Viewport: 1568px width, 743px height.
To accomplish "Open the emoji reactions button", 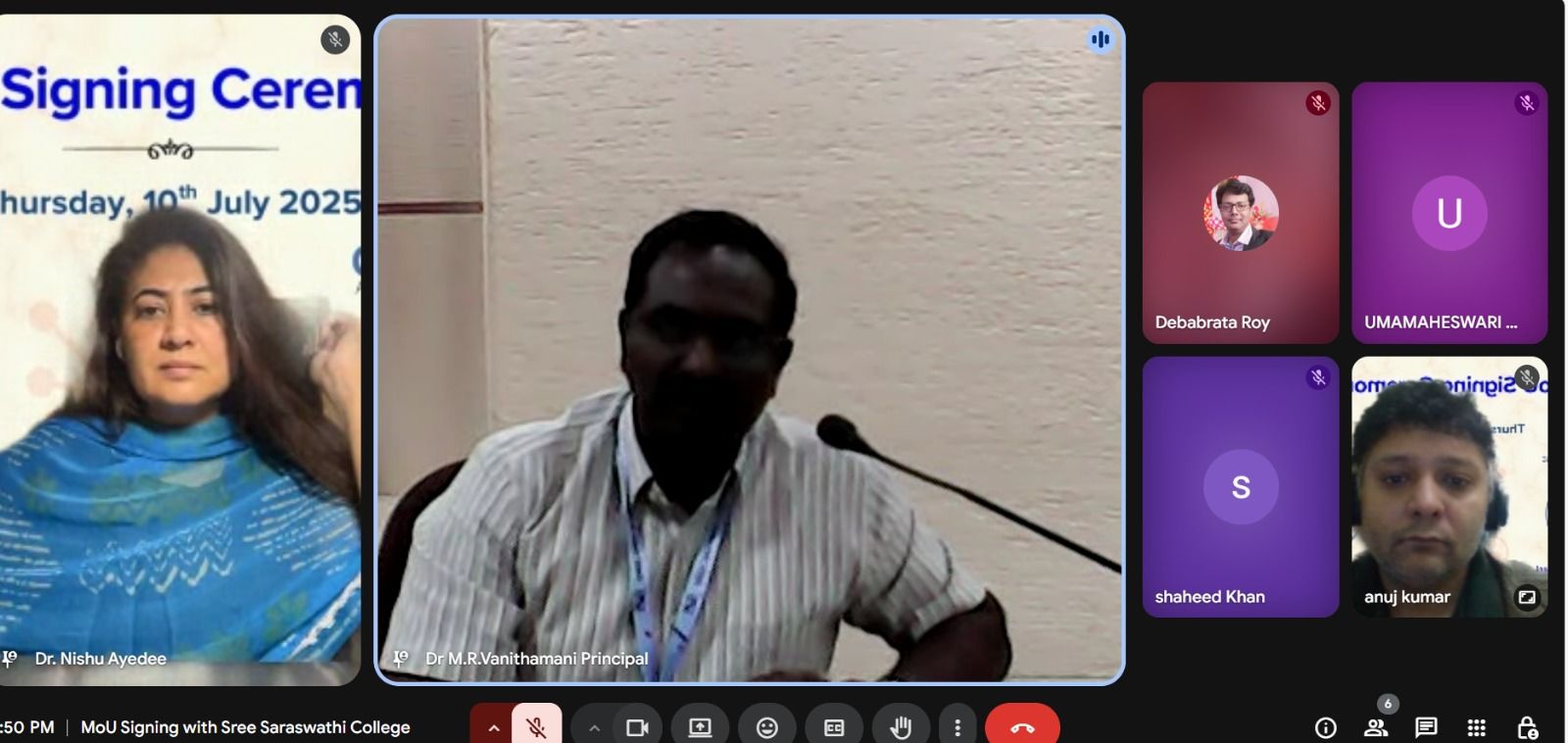I will (766, 726).
